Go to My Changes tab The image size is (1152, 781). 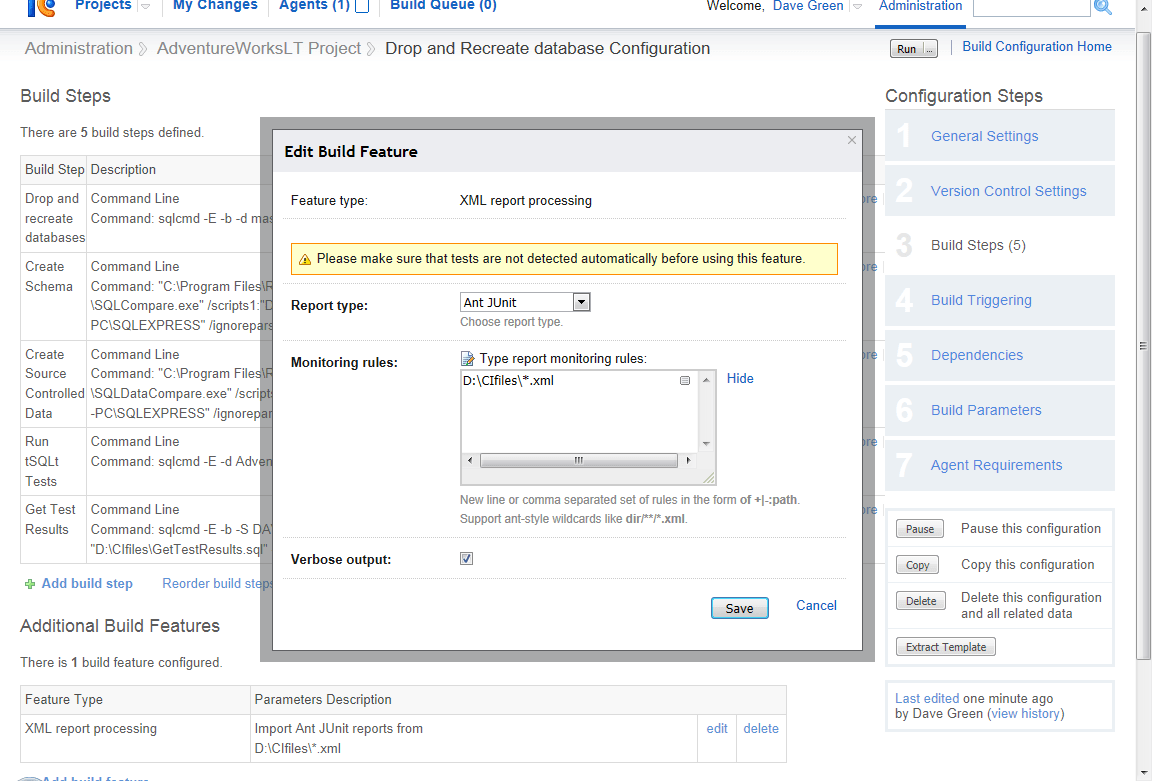point(215,6)
